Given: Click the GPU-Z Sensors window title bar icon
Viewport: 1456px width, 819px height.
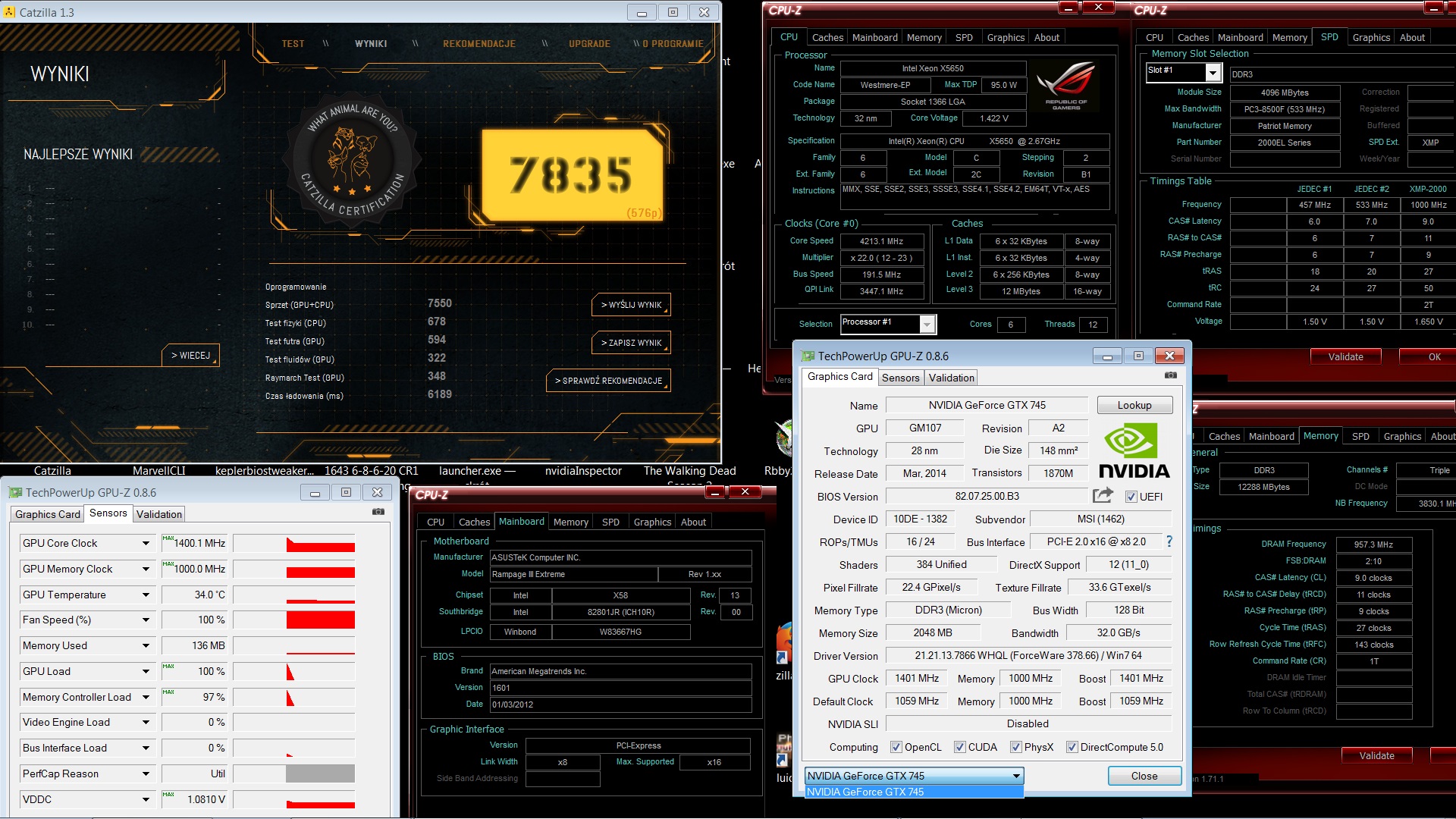Looking at the screenshot, I should click(x=16, y=493).
